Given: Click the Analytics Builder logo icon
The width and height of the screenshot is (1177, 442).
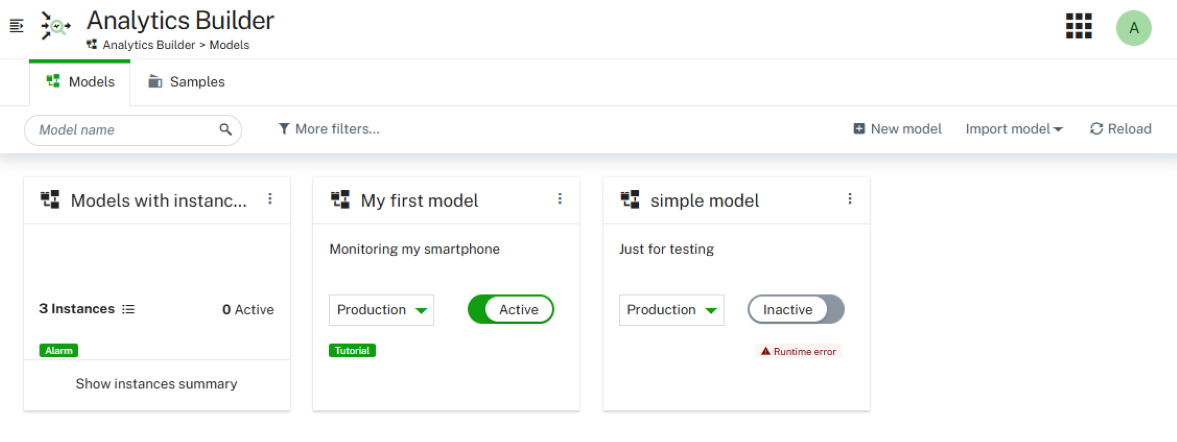Looking at the screenshot, I should click(x=56, y=26).
